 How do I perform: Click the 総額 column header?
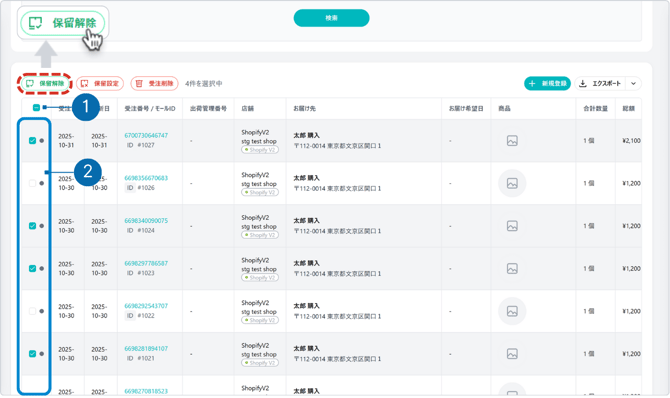tap(629, 109)
